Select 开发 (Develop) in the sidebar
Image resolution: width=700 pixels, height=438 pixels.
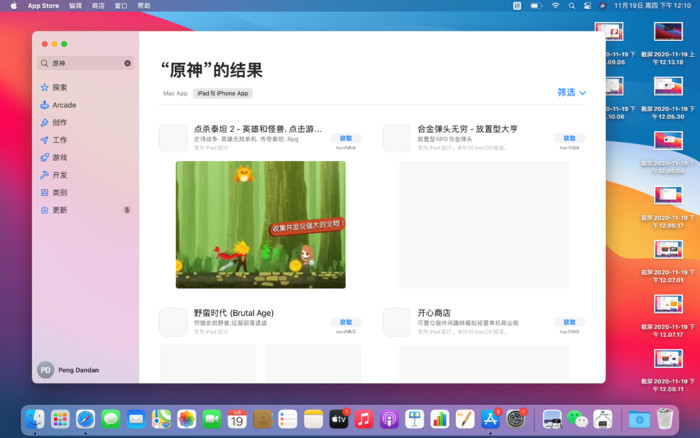(60, 175)
